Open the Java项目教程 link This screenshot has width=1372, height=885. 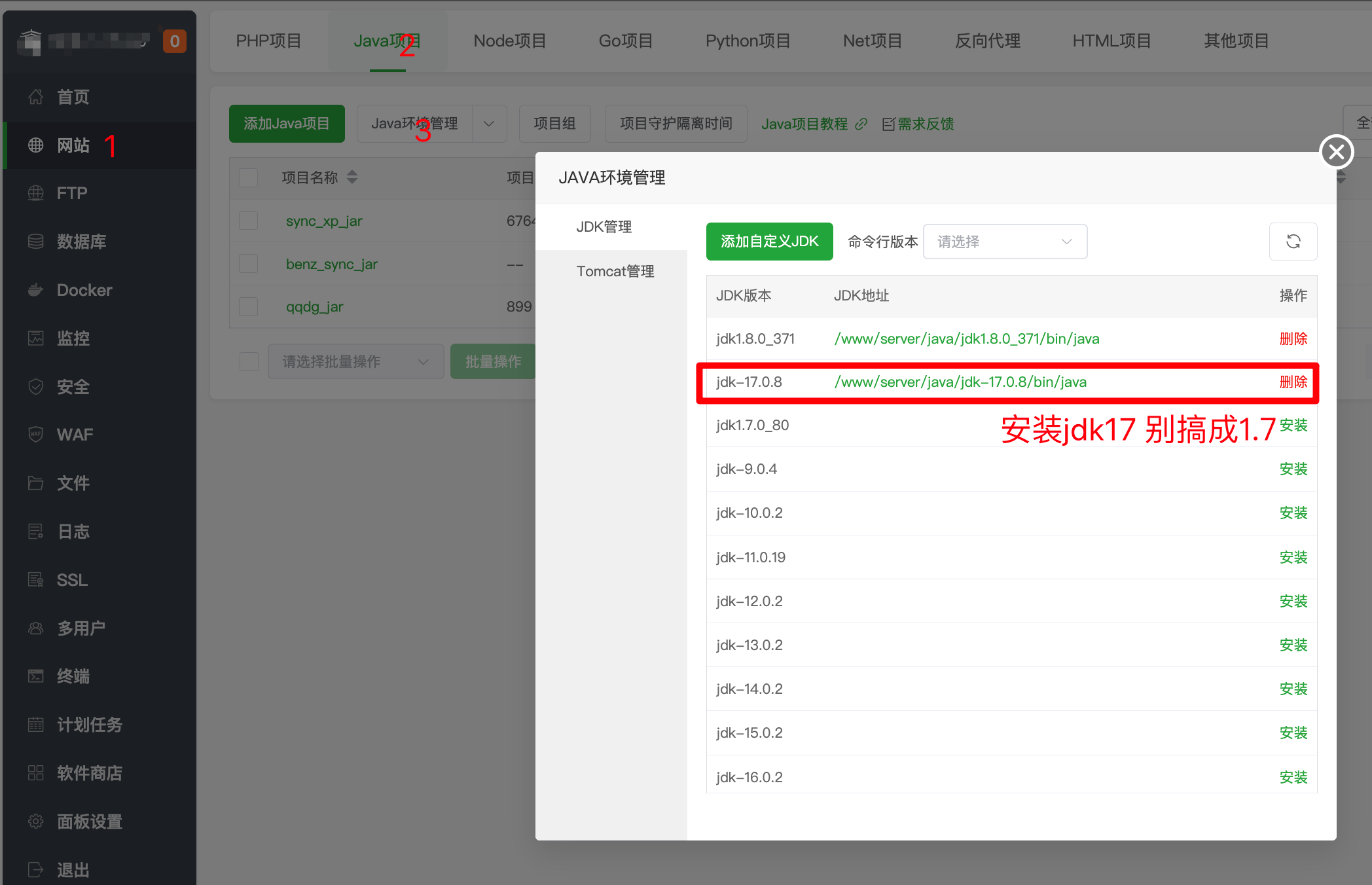click(814, 124)
